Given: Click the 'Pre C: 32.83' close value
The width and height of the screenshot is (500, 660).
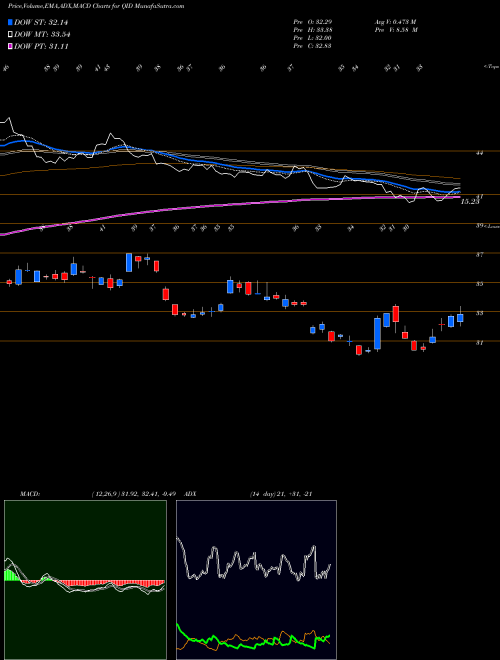Looking at the screenshot, I should coord(312,46).
